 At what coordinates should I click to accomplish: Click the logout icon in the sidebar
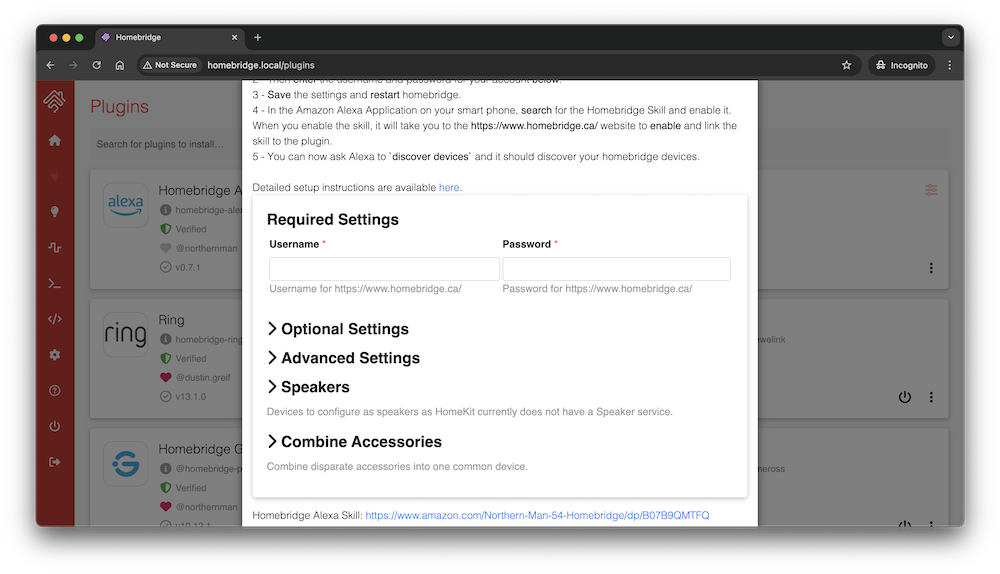(55, 462)
